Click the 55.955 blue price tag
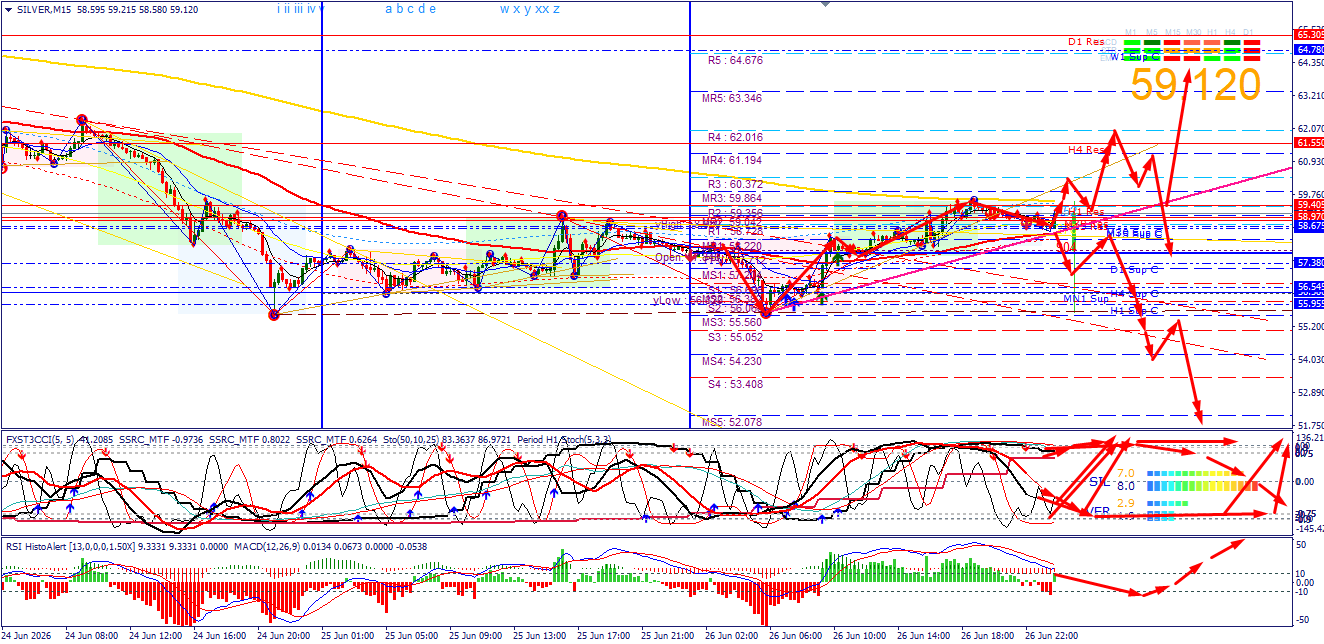 [1309, 303]
